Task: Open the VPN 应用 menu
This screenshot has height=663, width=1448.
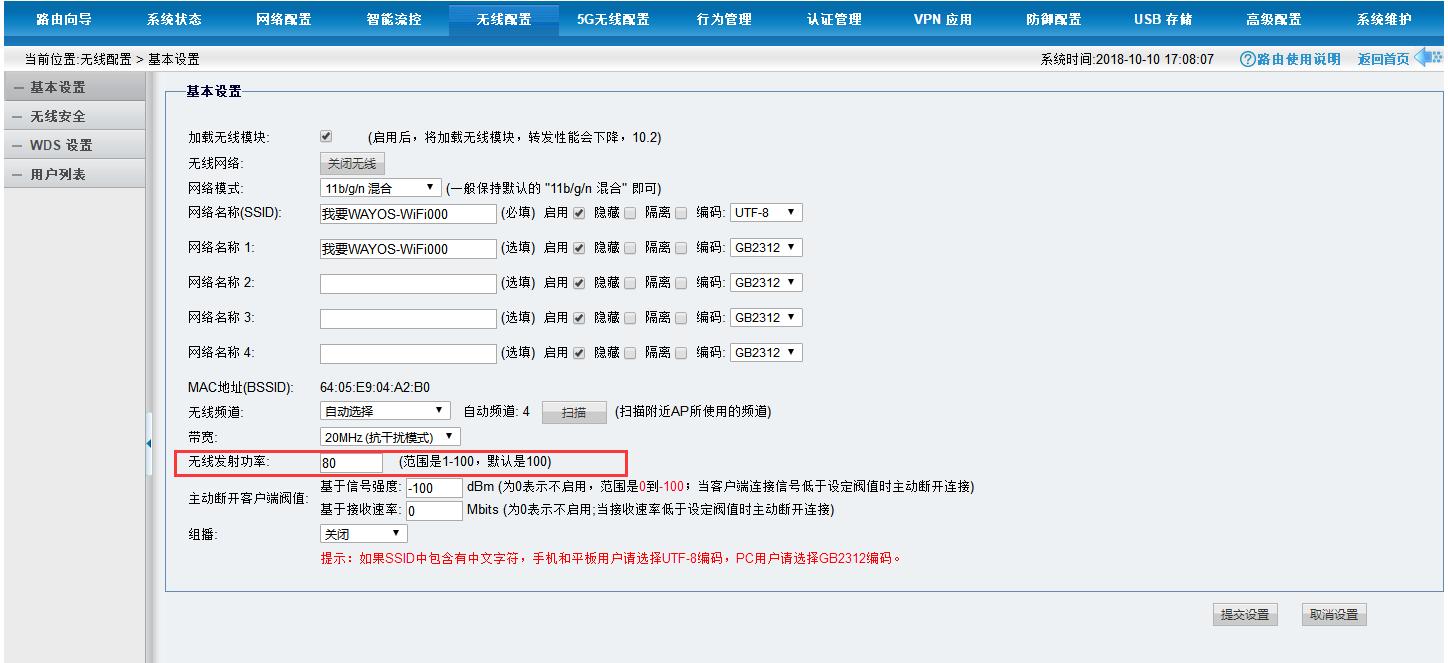Action: point(942,17)
